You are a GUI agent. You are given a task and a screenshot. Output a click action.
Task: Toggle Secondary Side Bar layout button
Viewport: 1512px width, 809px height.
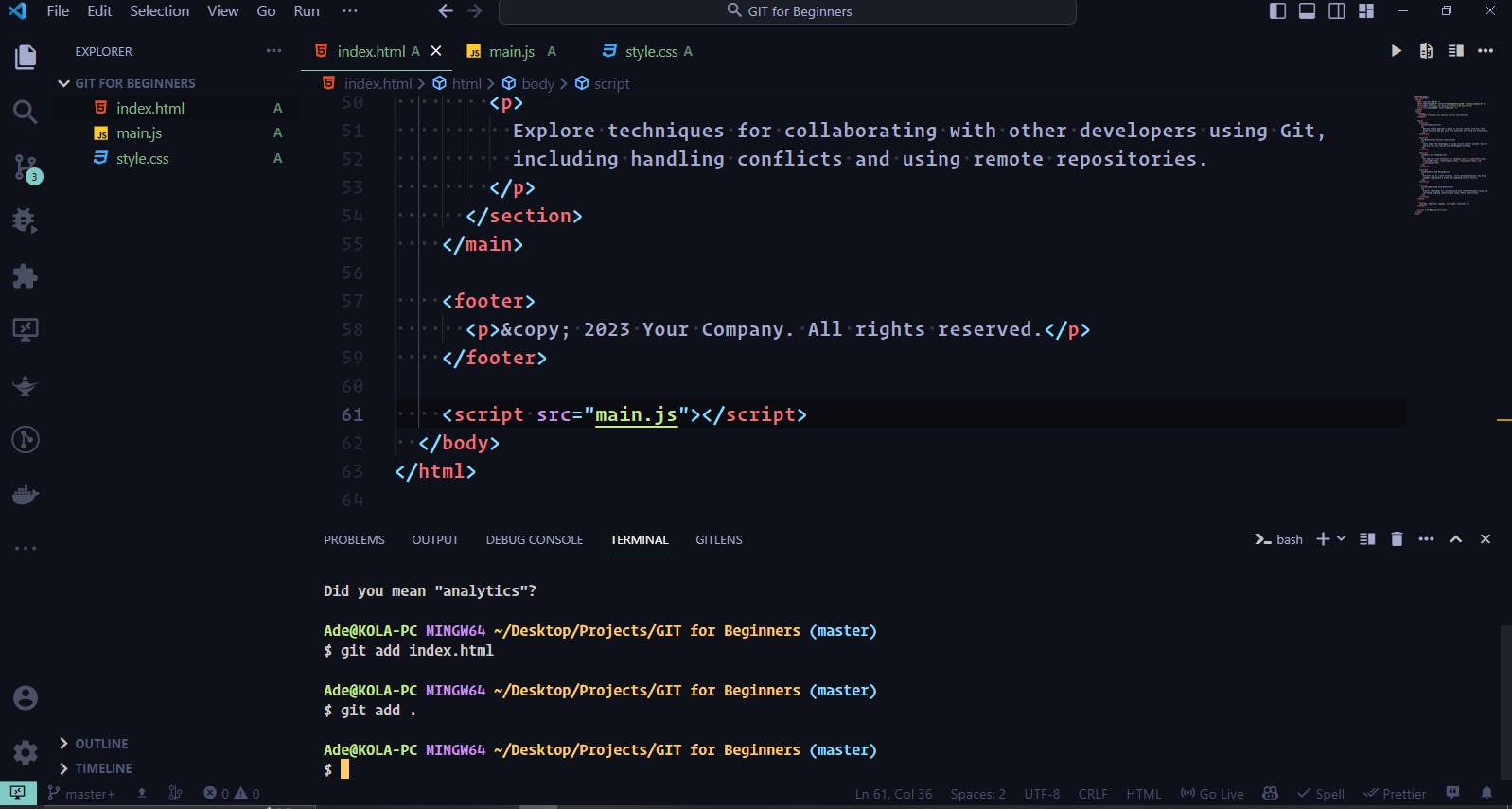tap(1337, 11)
